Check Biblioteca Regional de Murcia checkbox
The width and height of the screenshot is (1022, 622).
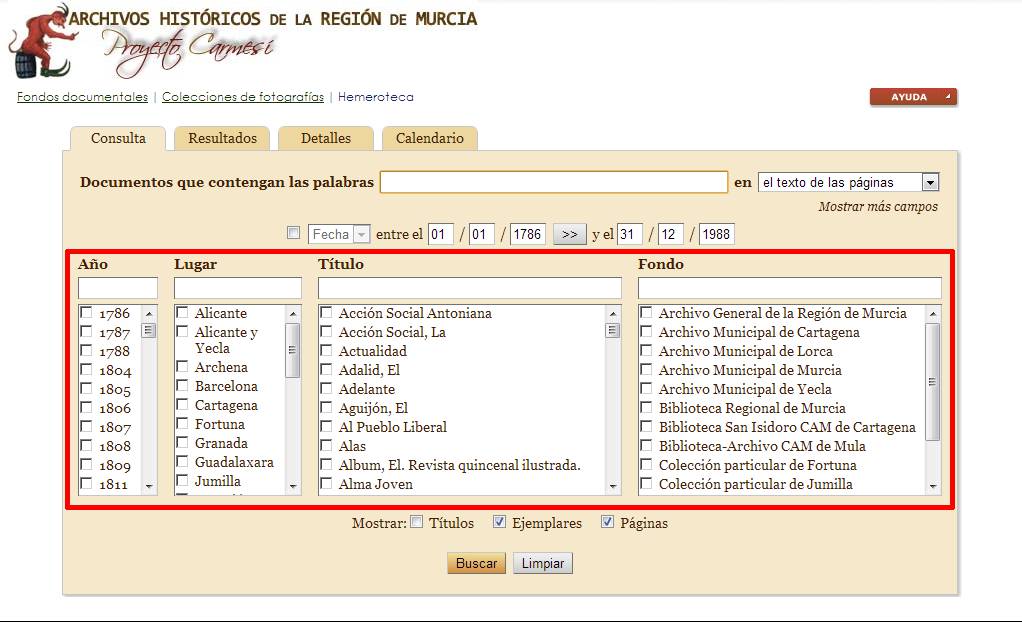click(x=646, y=407)
